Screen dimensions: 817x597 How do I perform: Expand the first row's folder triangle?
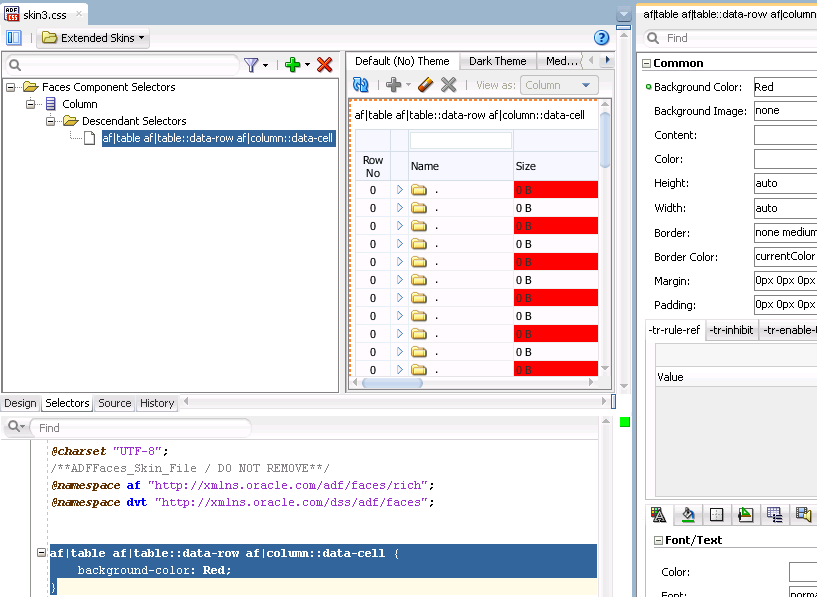click(400, 190)
